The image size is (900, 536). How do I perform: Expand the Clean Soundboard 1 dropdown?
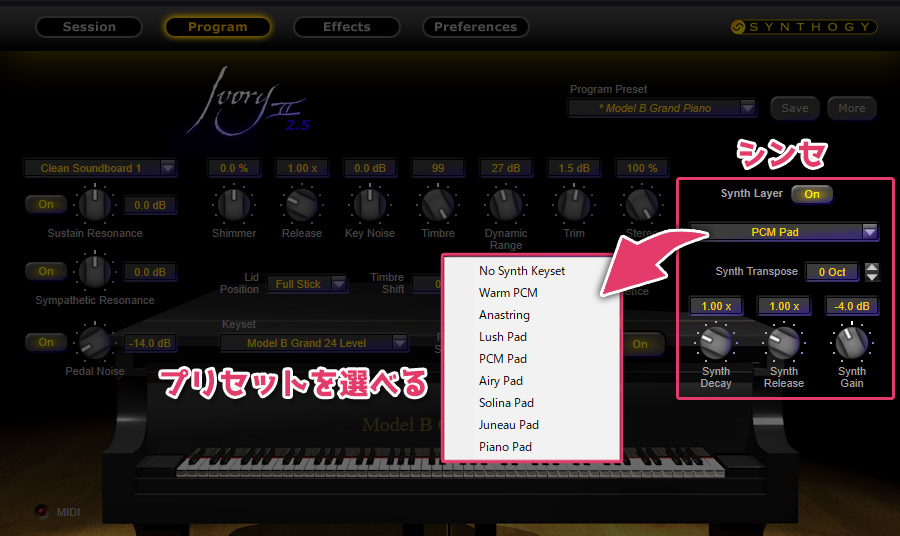pyautogui.click(x=100, y=168)
